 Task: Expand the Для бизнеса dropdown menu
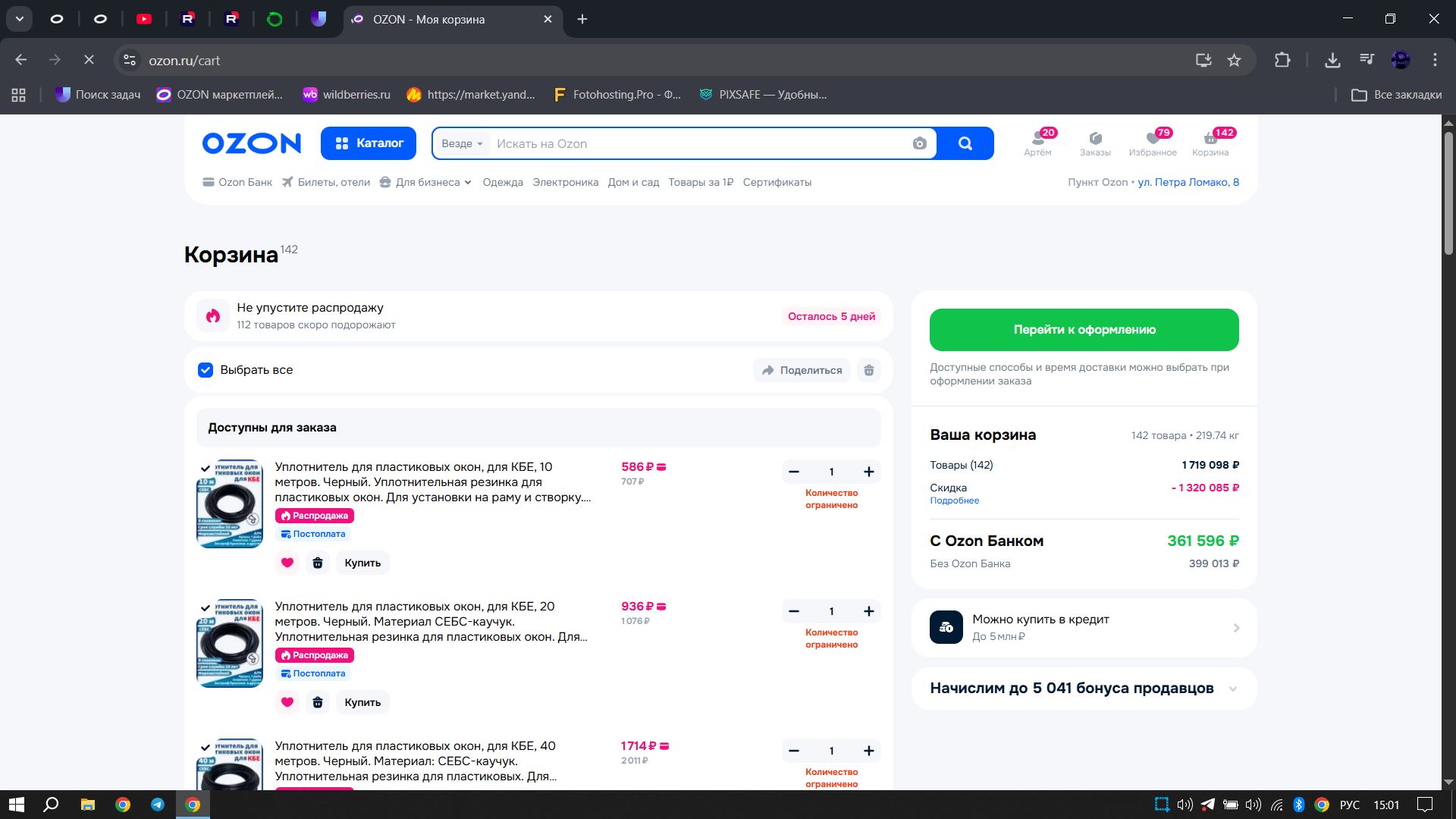point(426,182)
